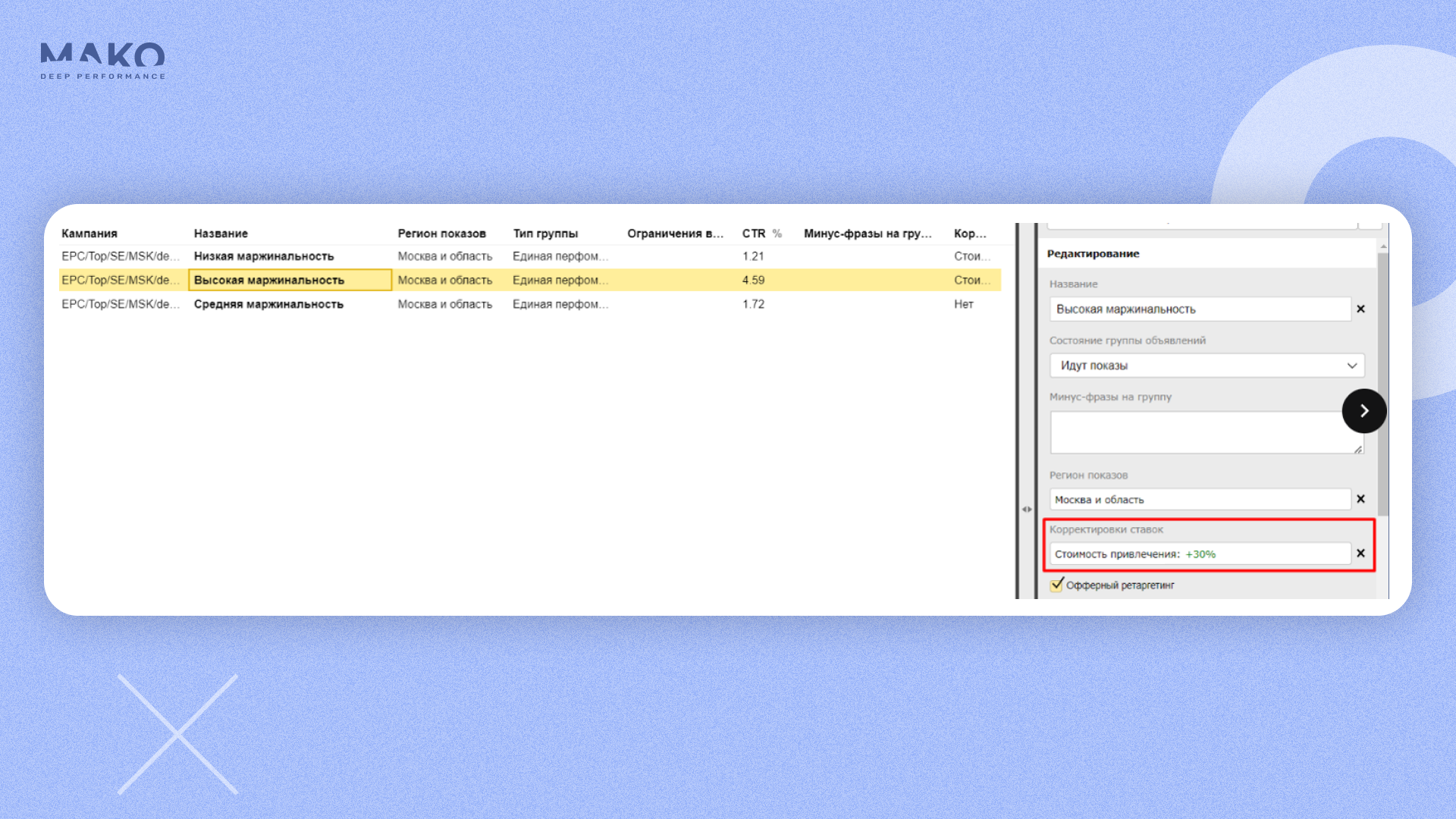Select the Низкая маржинальность row
Viewport: 1456px width, 819px height.
530,256
